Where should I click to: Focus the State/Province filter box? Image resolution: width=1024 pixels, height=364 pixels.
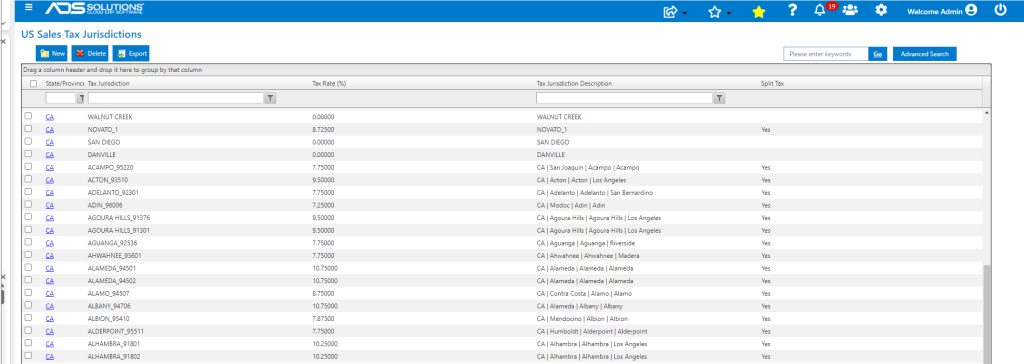click(61, 98)
